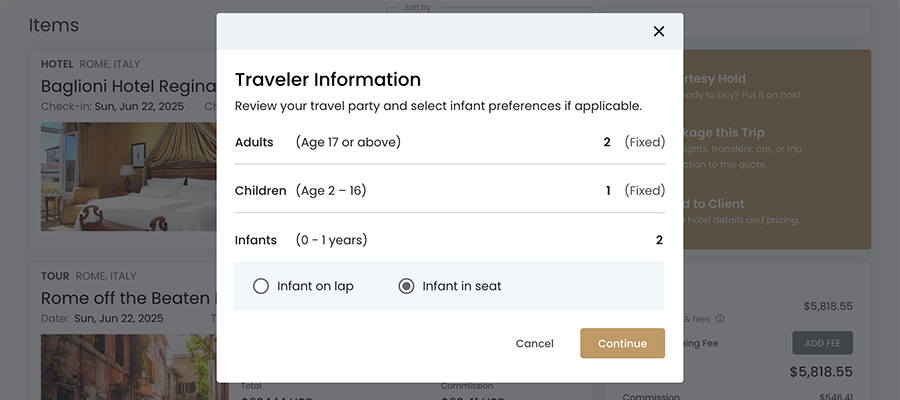Click the info icon beside fees

point(720,319)
